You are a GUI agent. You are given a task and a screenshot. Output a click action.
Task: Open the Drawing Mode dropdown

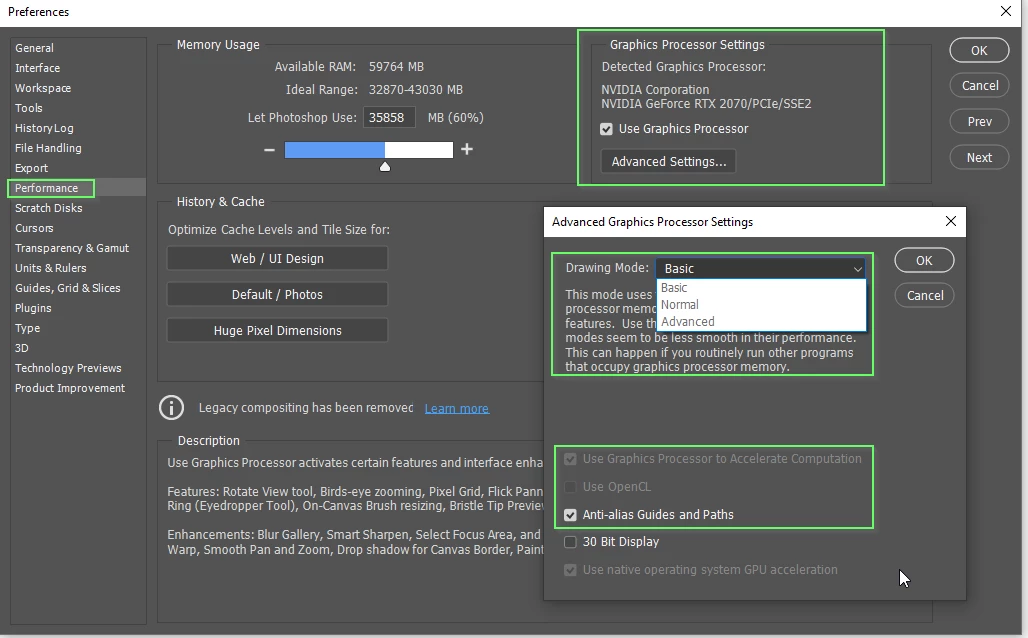click(761, 268)
